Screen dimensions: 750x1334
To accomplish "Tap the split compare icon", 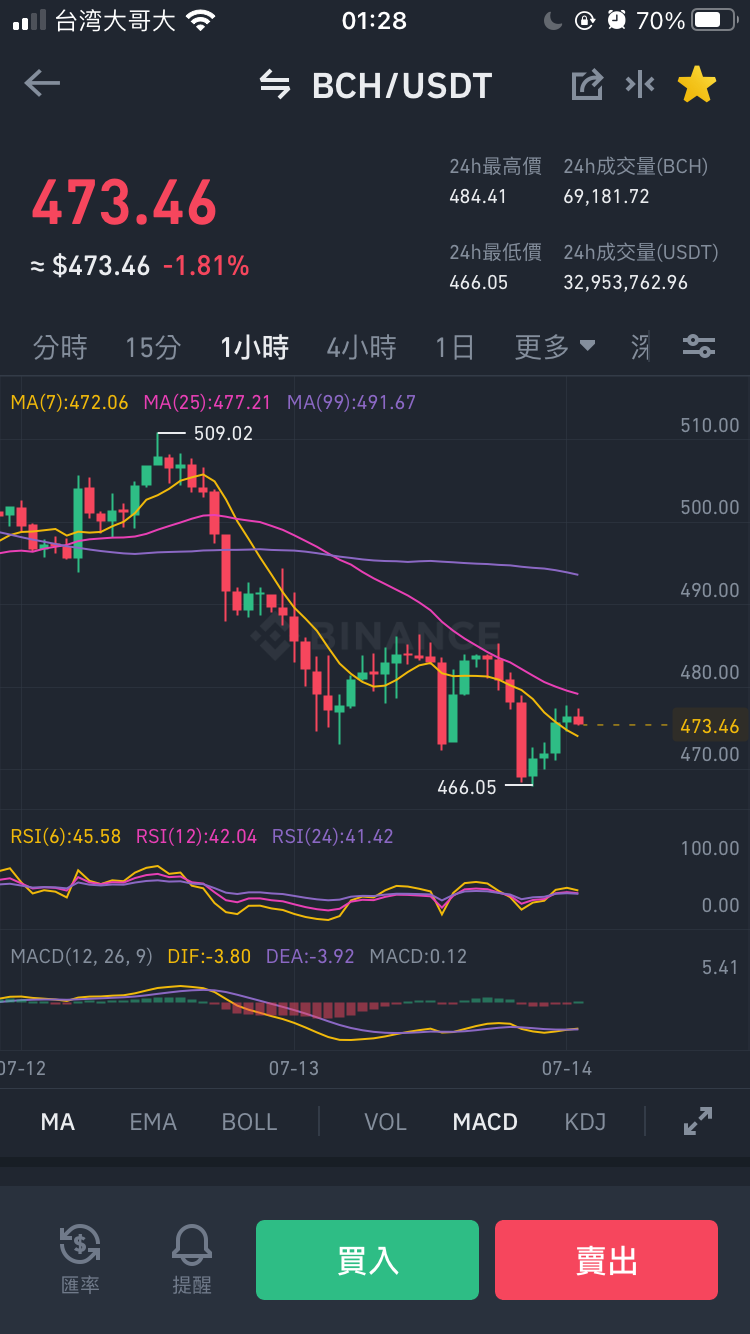I will [640, 85].
